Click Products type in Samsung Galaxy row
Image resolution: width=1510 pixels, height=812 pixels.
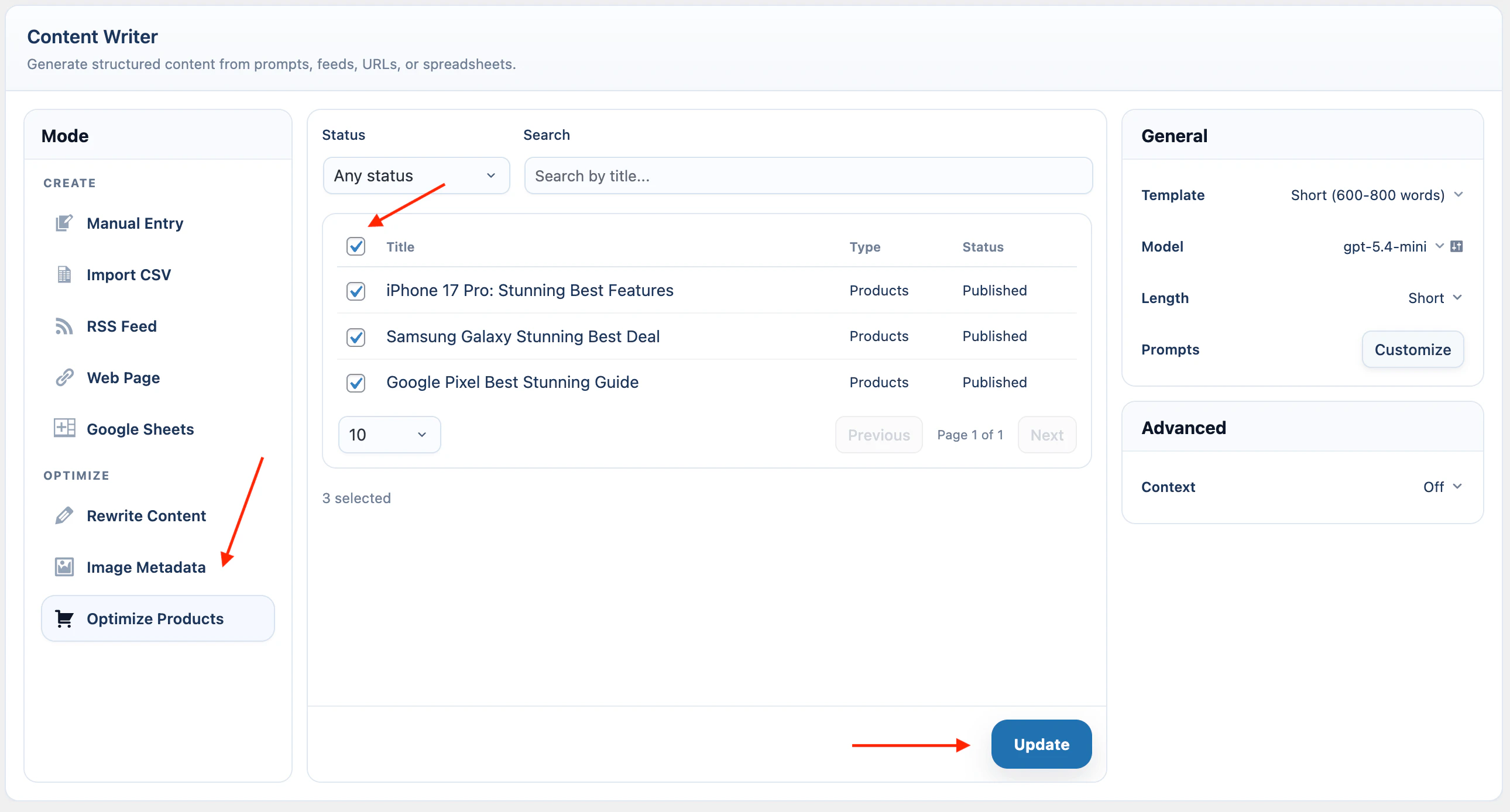(878, 336)
